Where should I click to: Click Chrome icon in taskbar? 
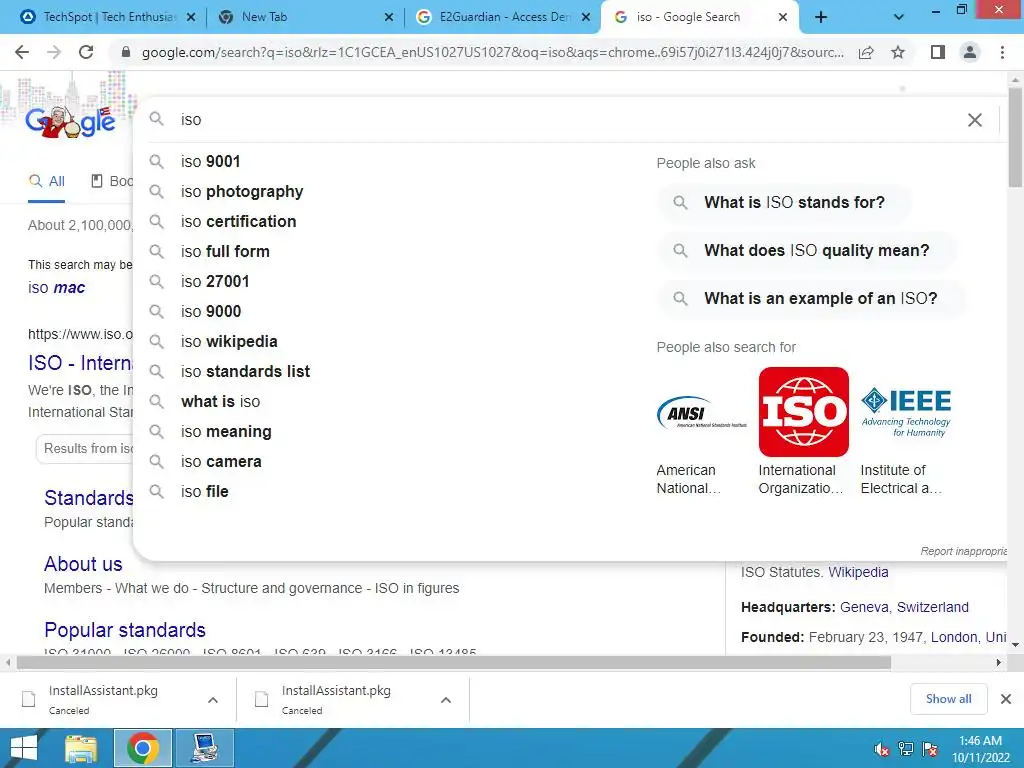143,748
